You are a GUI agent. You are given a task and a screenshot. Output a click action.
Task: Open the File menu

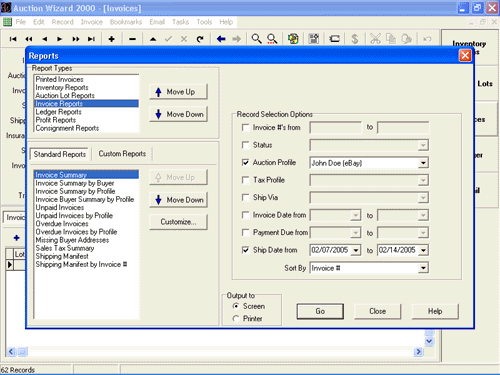(21, 22)
